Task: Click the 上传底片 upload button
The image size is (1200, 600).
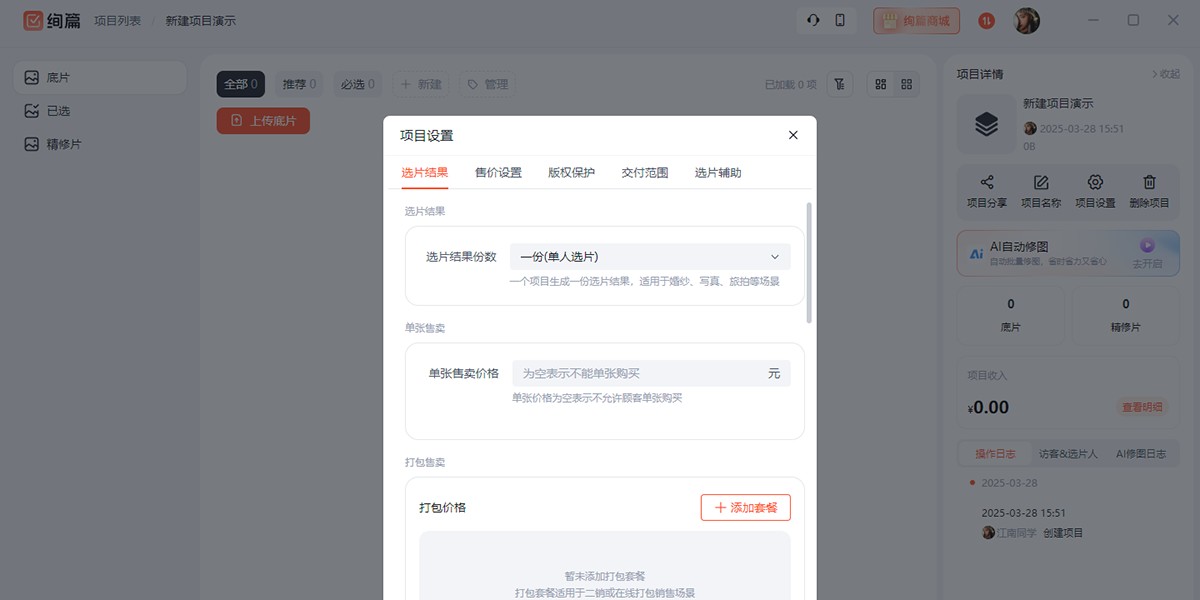Action: point(263,120)
